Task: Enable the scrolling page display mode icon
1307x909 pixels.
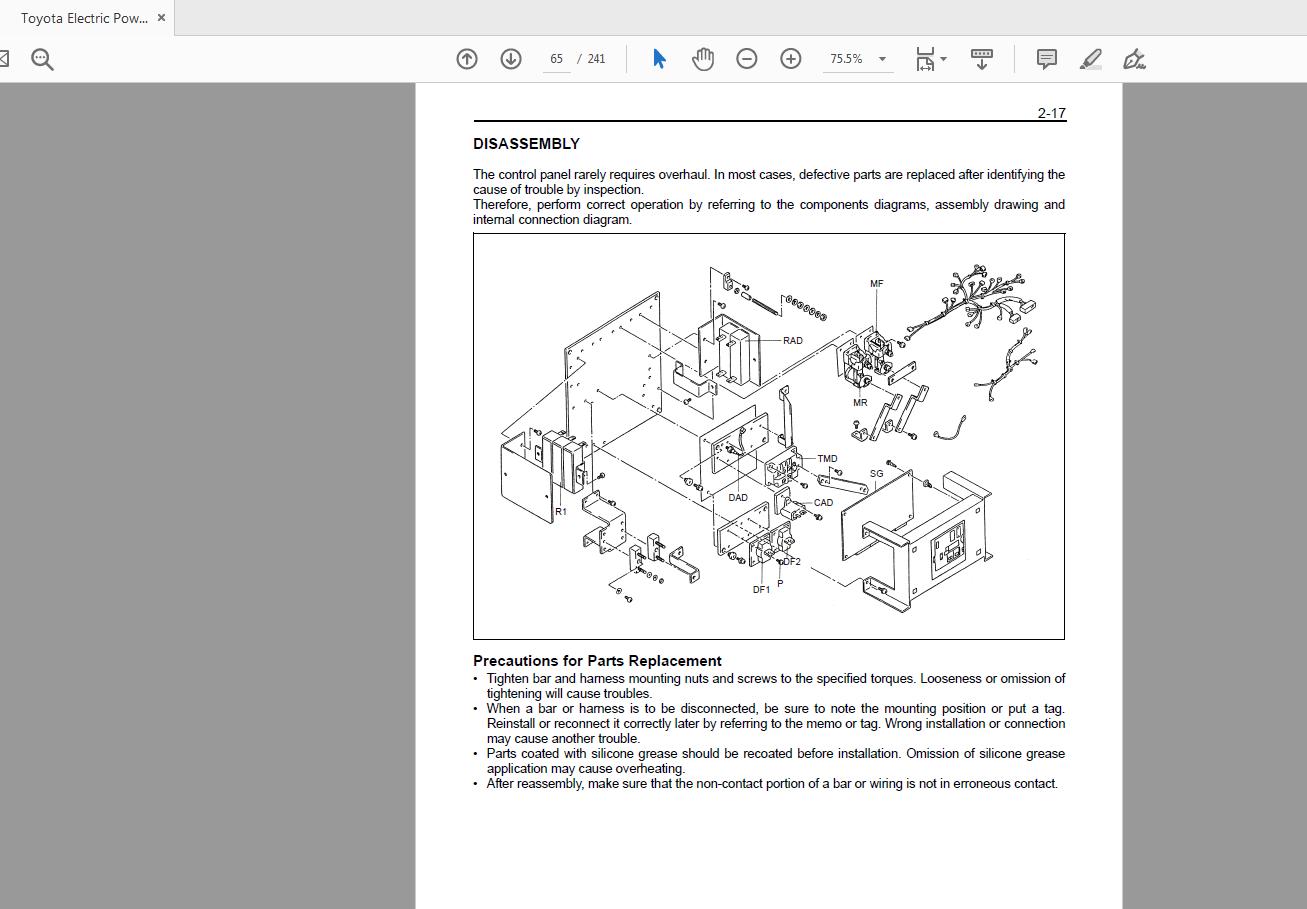Action: coord(979,59)
